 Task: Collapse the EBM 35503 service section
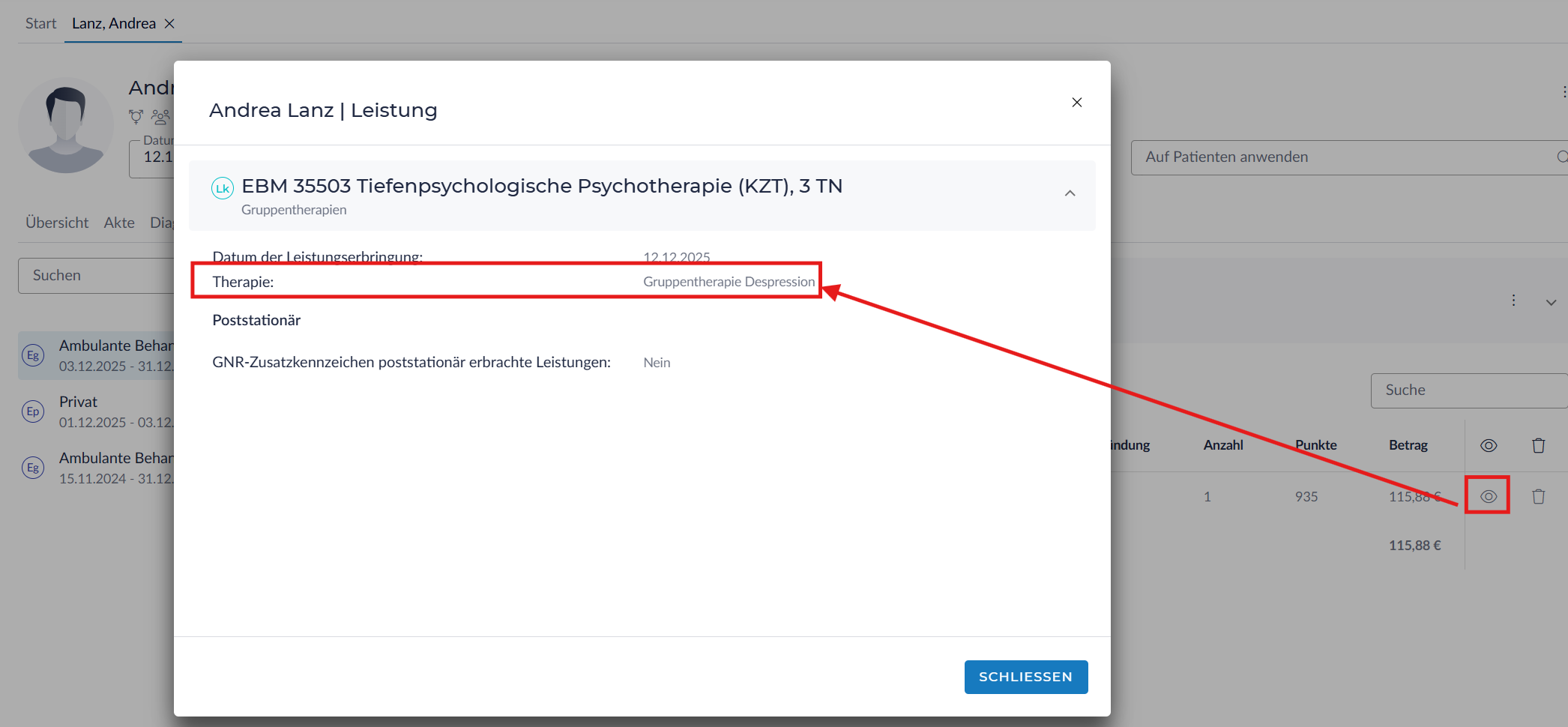tap(1070, 194)
